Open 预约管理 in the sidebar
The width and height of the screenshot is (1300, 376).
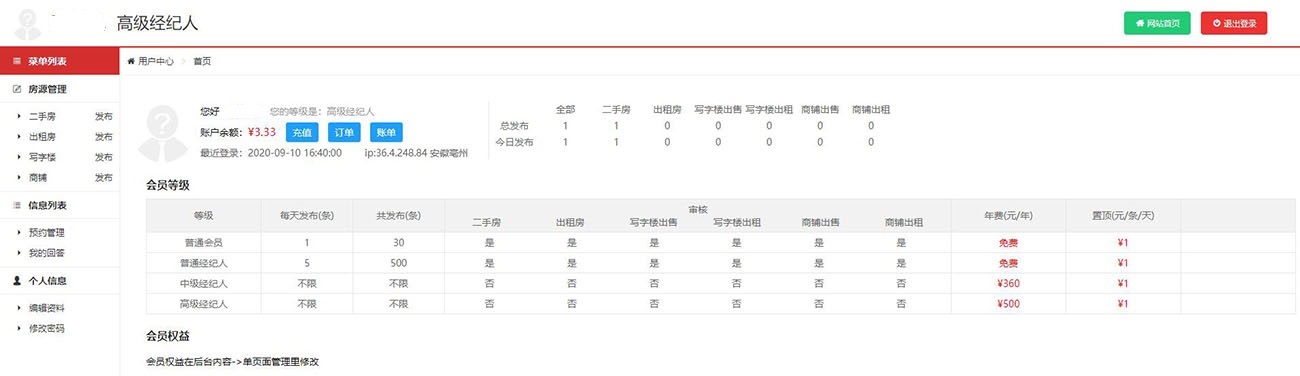pos(46,233)
